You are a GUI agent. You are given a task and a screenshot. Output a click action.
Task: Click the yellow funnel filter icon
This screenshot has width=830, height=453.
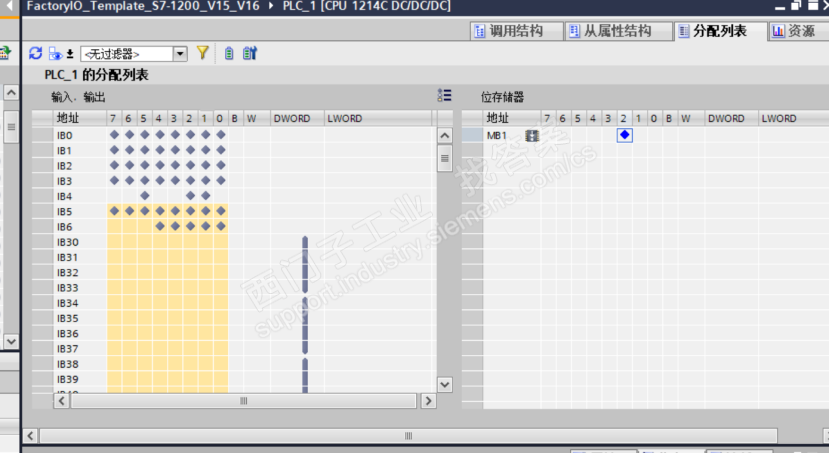202,53
